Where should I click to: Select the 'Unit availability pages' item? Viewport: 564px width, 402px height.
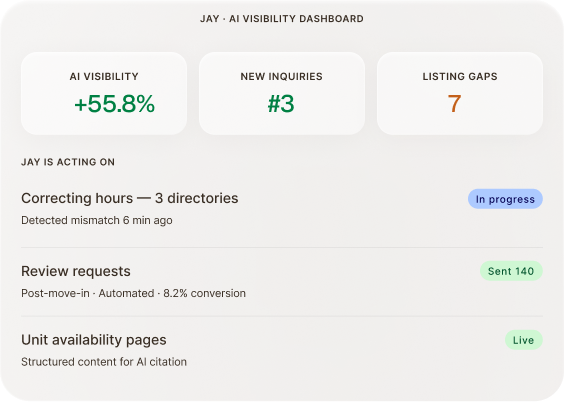[x=94, y=340]
